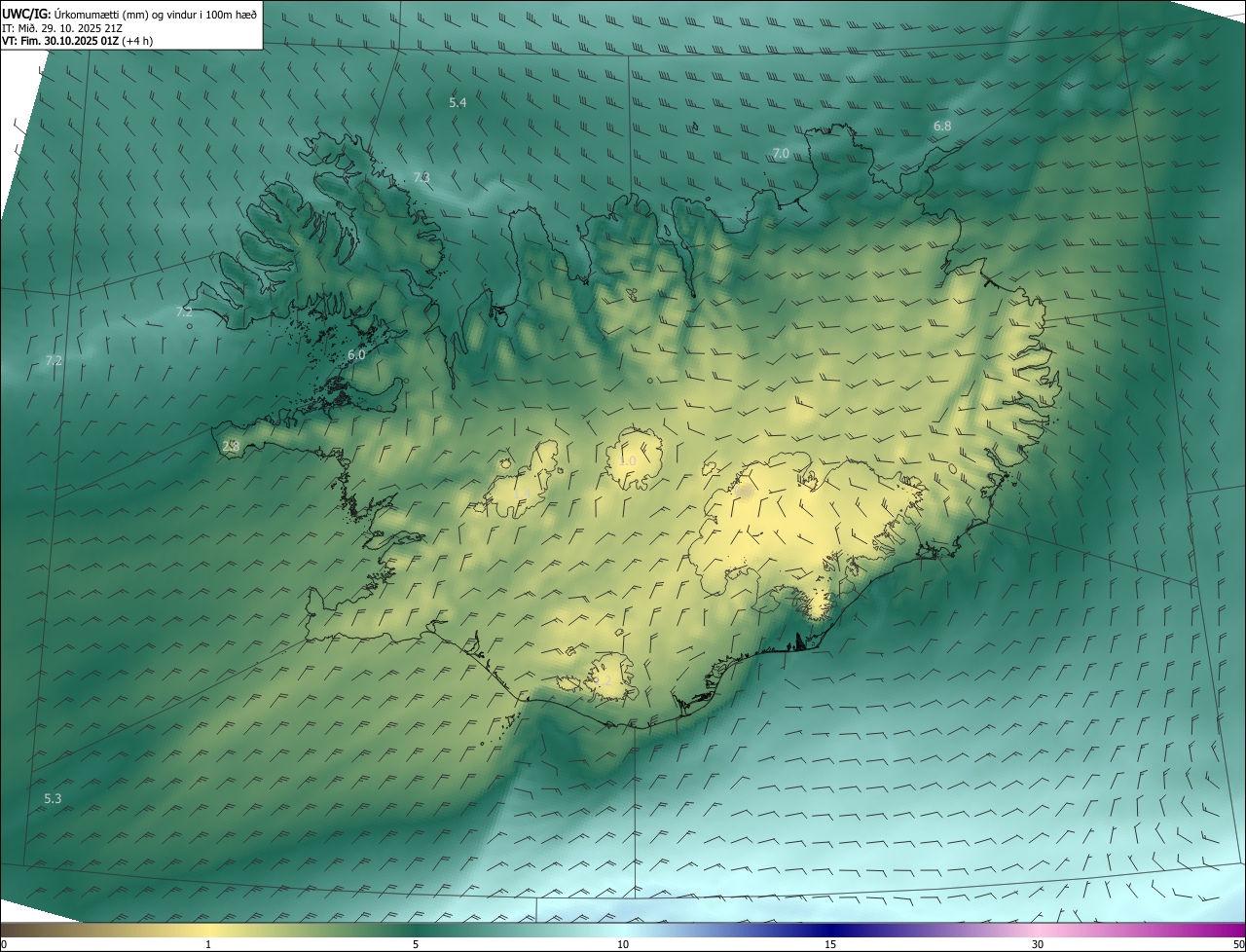Select the 5.3 value label in the southwest ocean
The image size is (1246, 952).
tap(53, 798)
